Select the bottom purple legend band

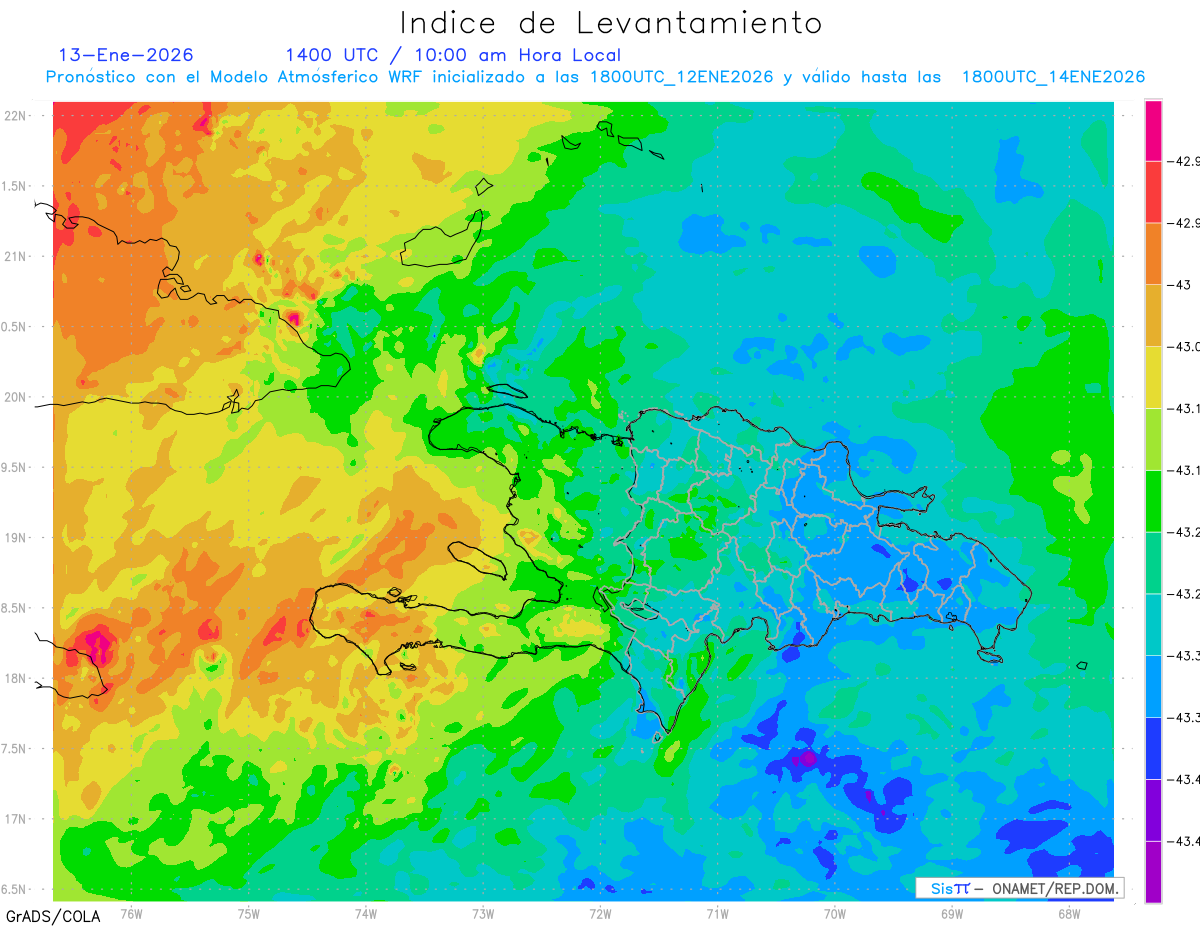pos(1153,871)
